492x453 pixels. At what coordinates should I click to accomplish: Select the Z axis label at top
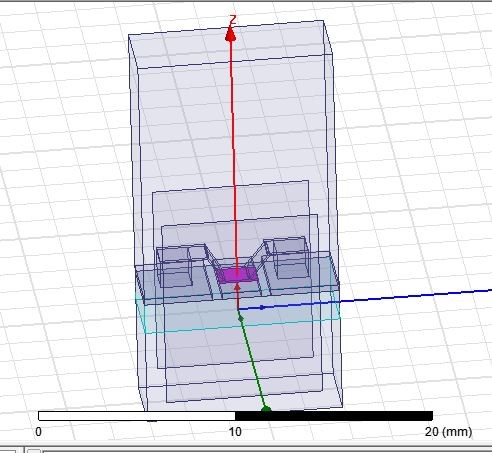pos(232,20)
